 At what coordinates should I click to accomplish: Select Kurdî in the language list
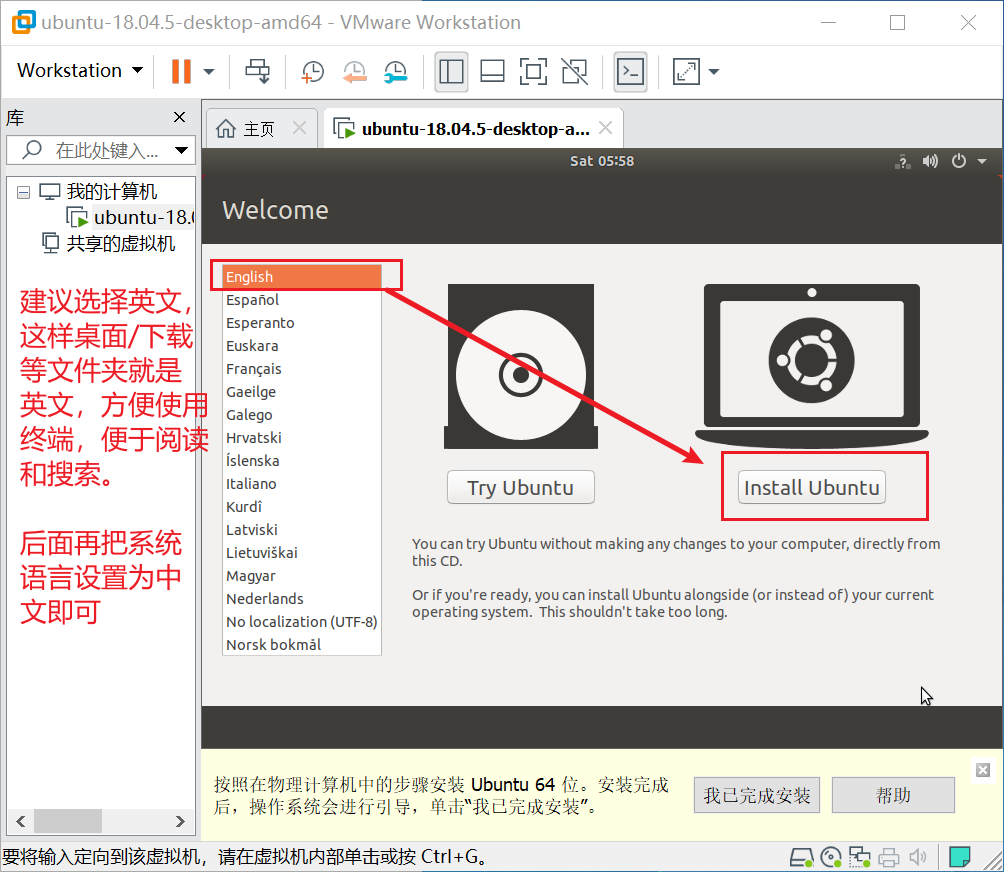[302, 507]
